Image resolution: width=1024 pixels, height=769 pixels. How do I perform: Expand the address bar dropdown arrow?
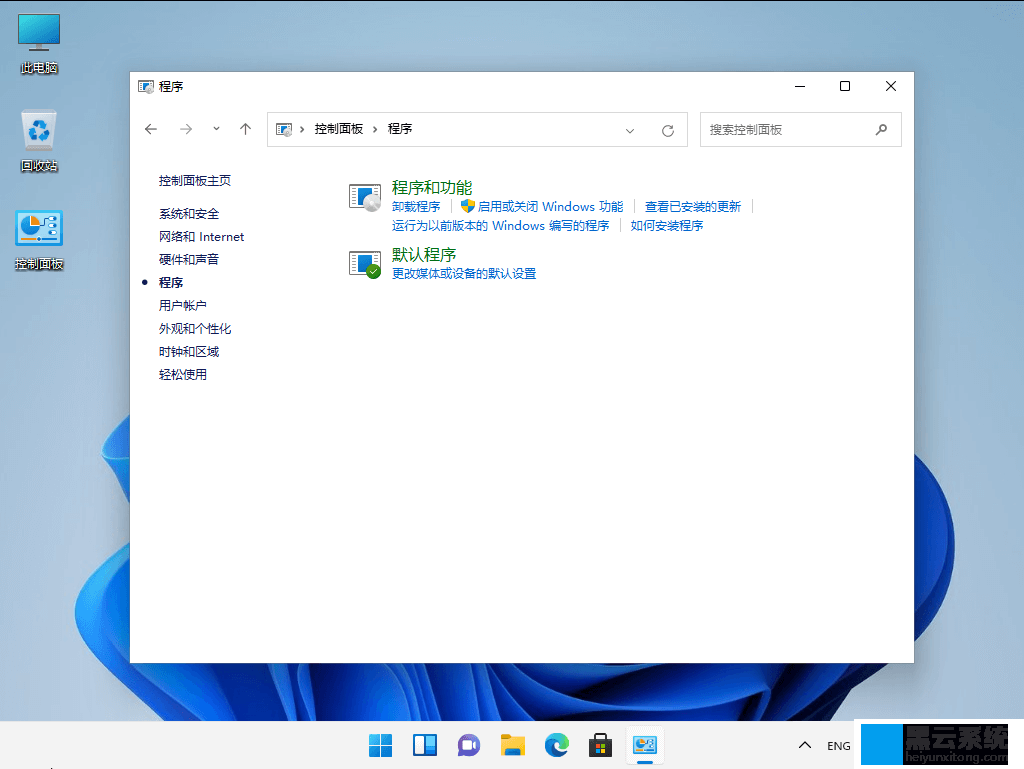(630, 129)
